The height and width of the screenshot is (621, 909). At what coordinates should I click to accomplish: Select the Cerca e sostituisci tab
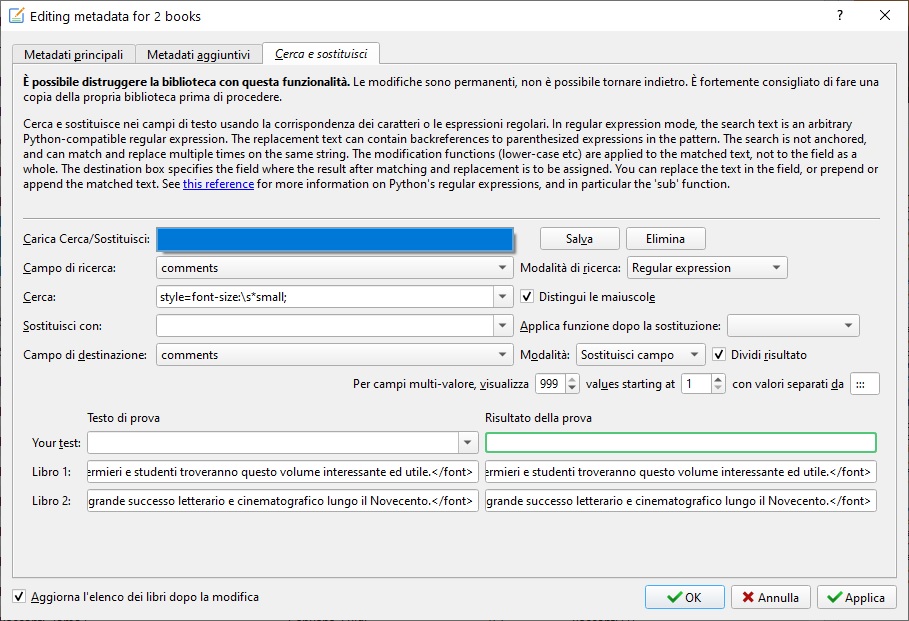tap(321, 53)
